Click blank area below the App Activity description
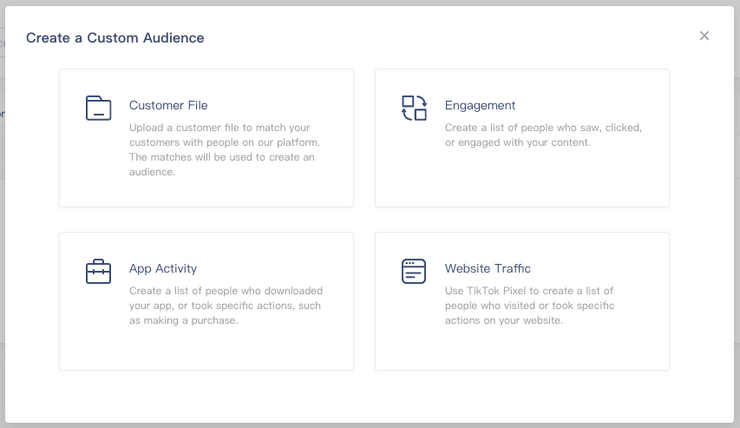The image size is (740, 428). coord(206,349)
